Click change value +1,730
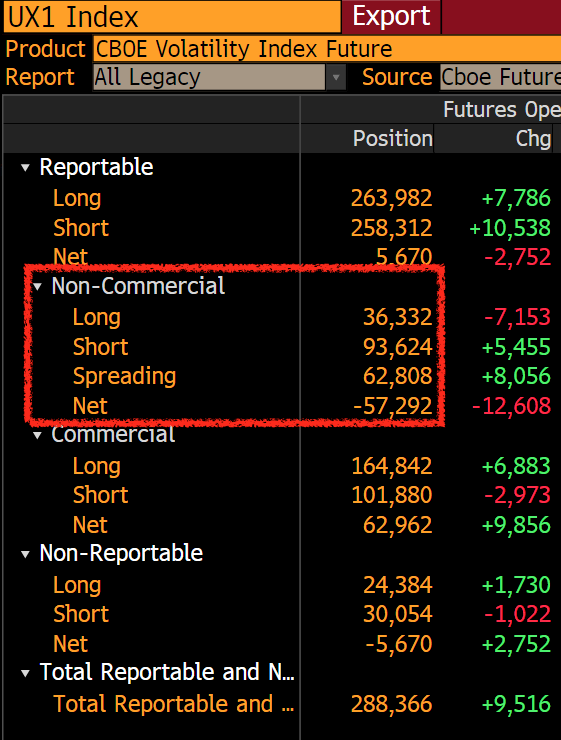This screenshot has height=740, width=561. [x=516, y=585]
